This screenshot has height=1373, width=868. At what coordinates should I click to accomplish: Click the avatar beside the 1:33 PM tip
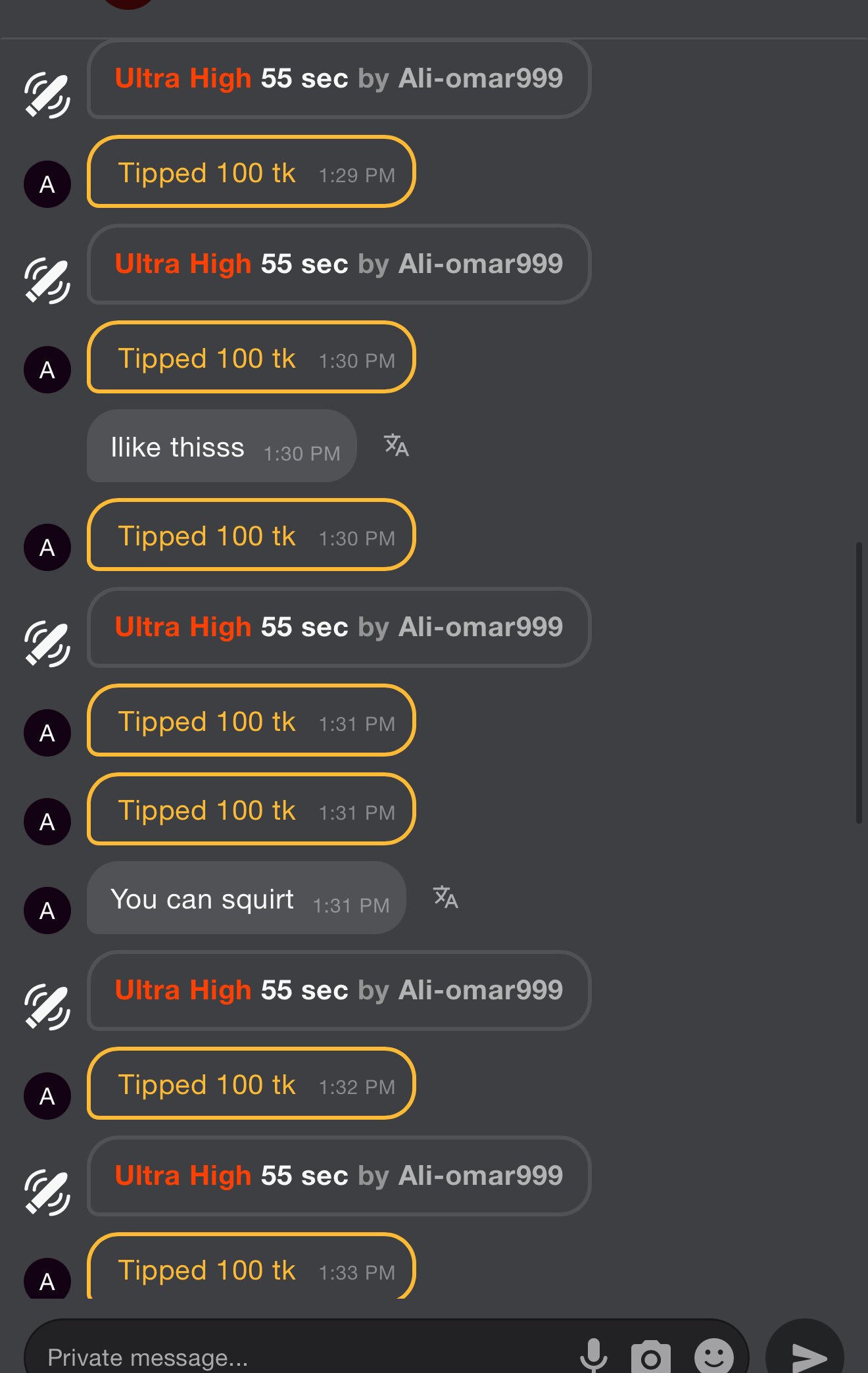(47, 1280)
